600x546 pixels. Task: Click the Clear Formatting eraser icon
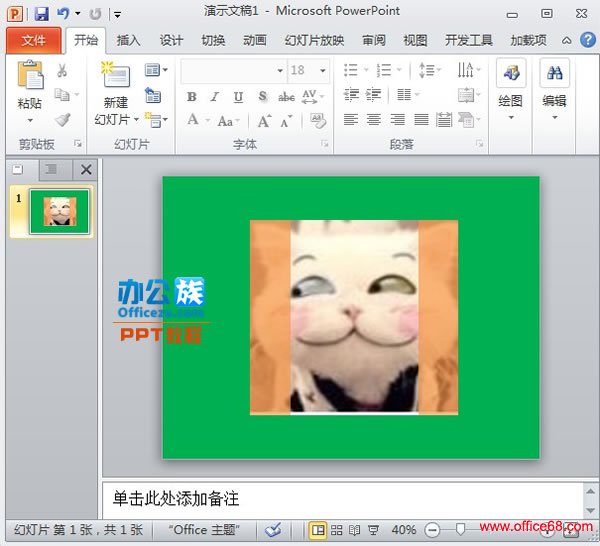click(x=318, y=121)
